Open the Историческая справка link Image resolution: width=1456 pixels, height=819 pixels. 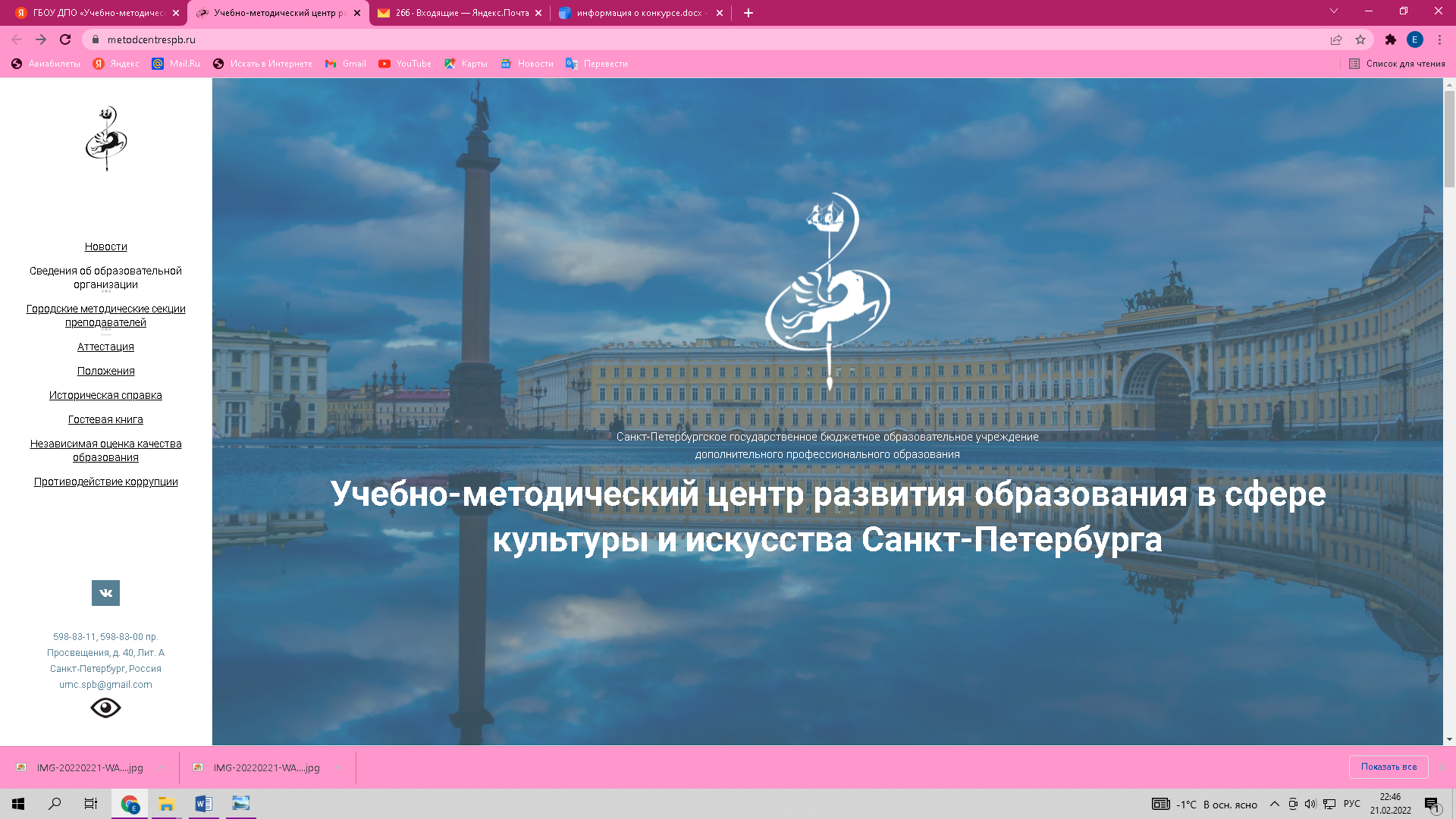click(105, 395)
